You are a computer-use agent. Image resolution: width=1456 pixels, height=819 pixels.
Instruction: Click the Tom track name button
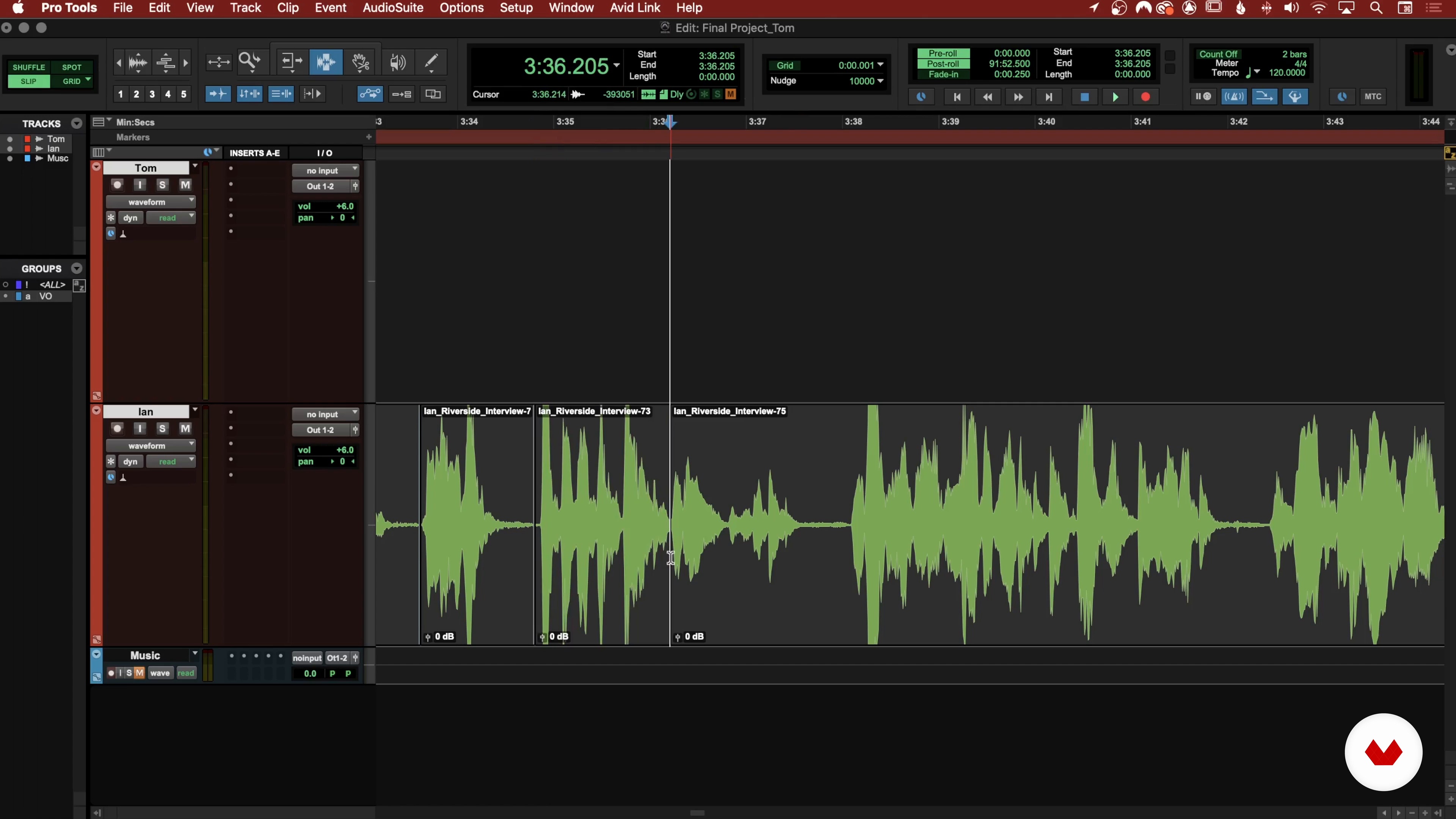coord(146,168)
